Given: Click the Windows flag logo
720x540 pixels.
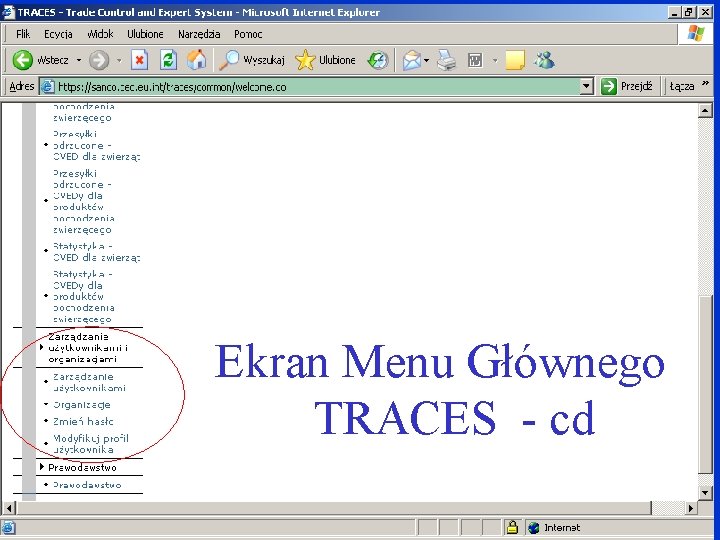Looking at the screenshot, I should (x=696, y=33).
